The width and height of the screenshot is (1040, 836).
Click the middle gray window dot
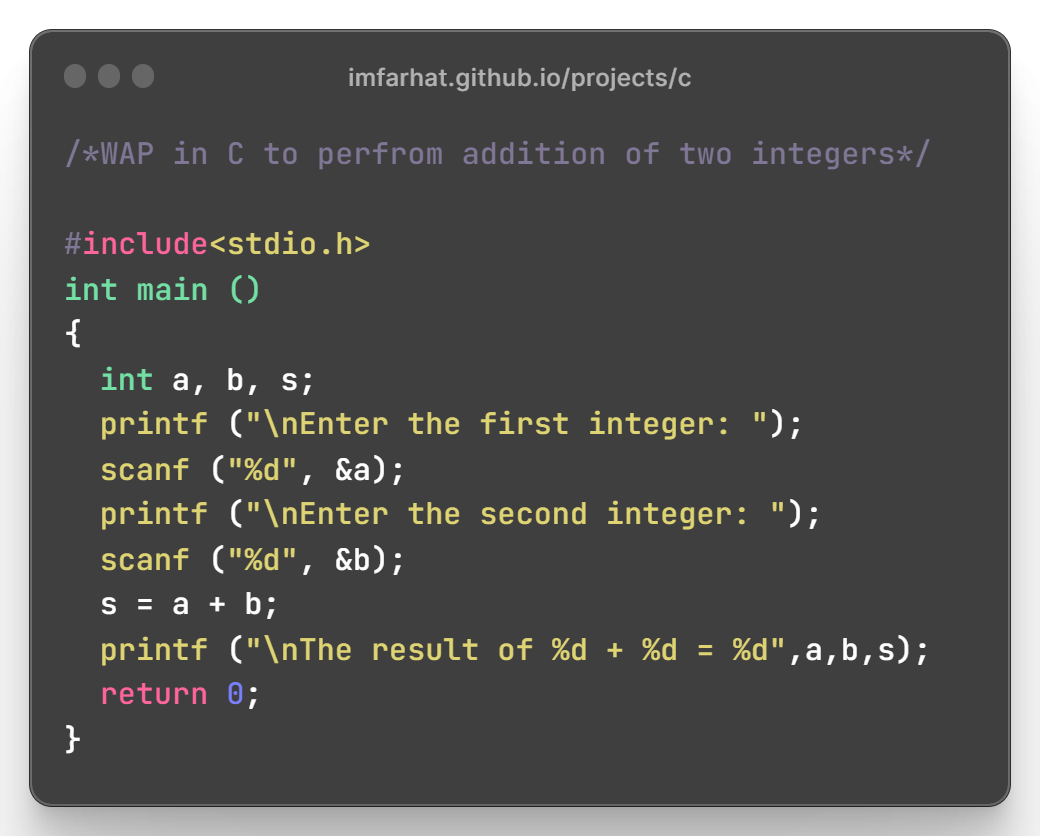click(x=109, y=76)
